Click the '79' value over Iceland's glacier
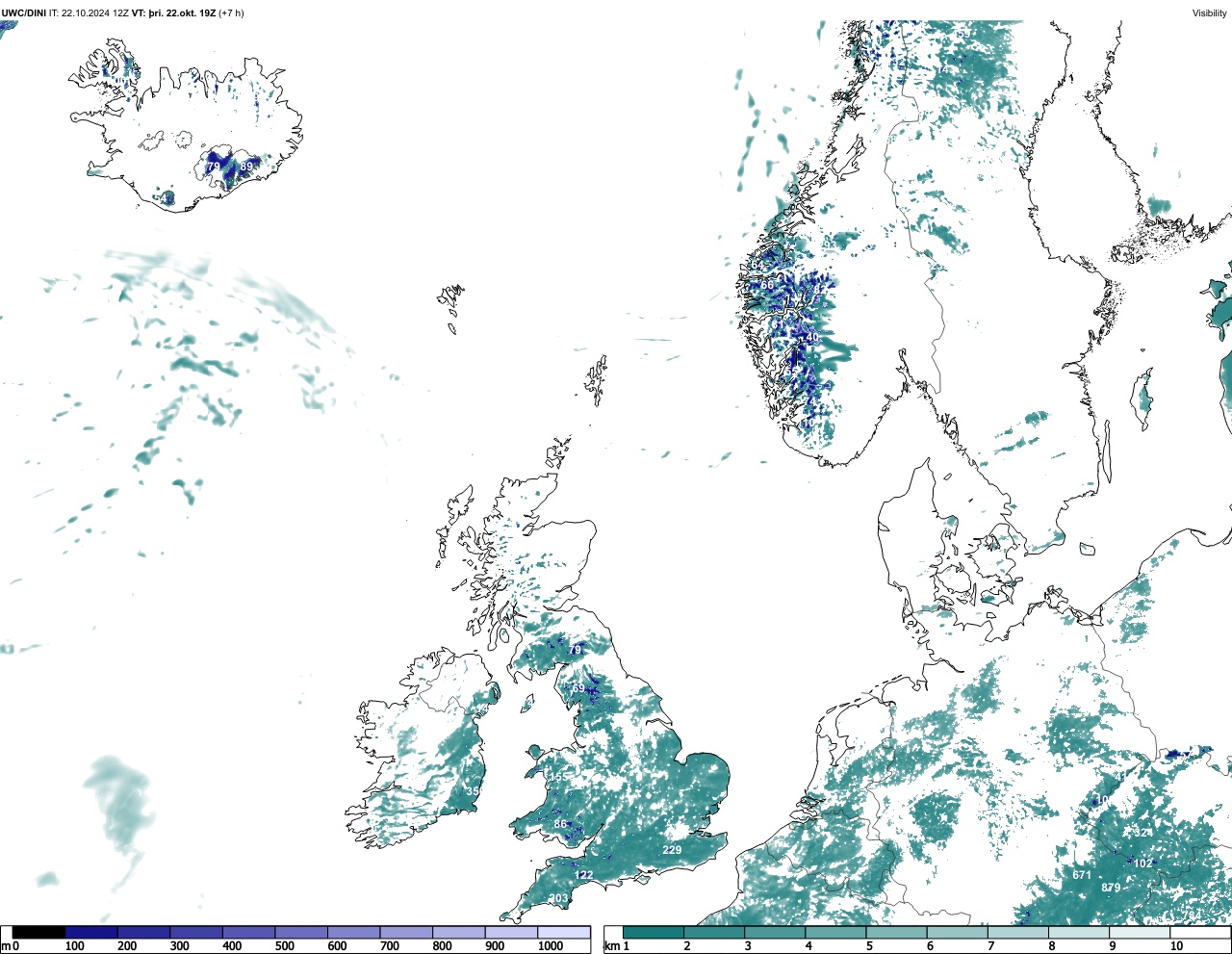This screenshot has width=1232, height=954. pos(214,167)
